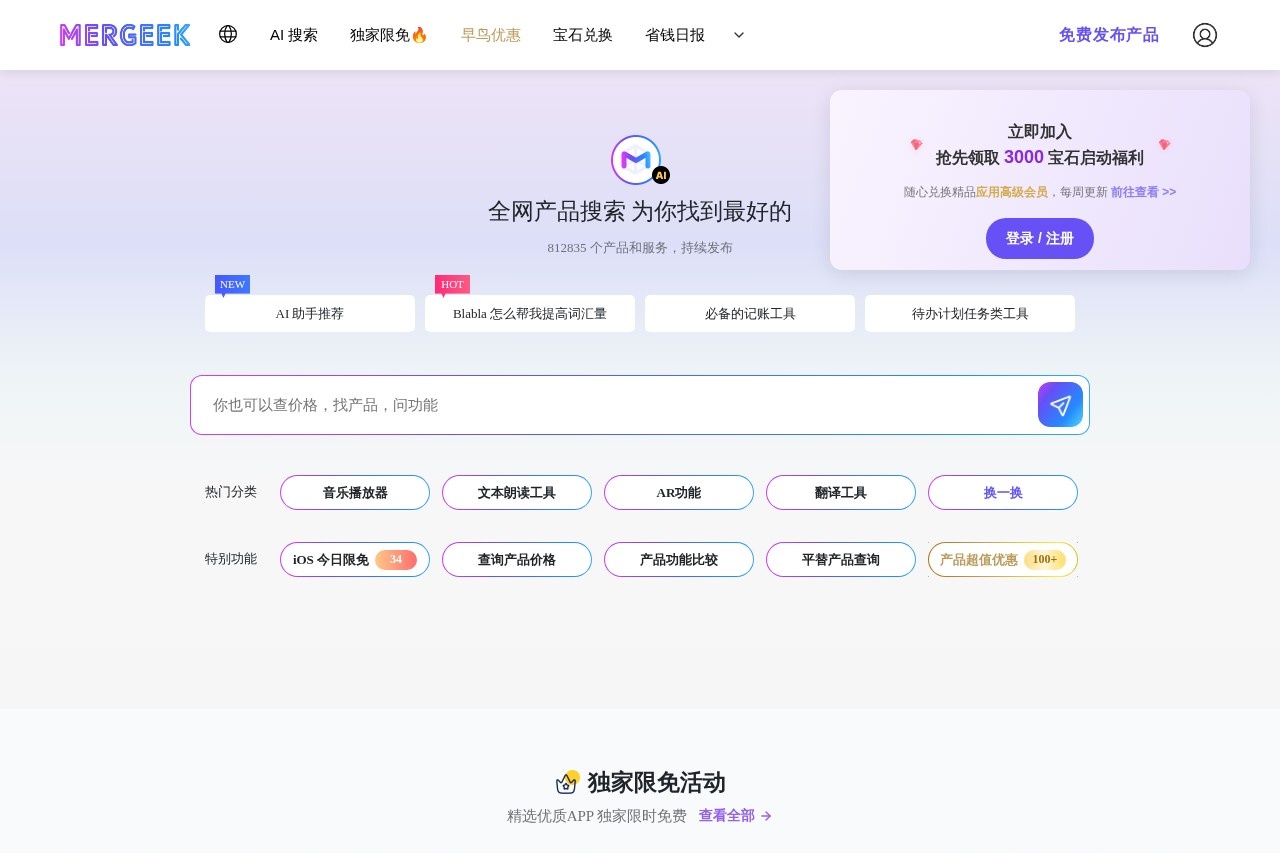Select the iOS 今日限免 chip
The width and height of the screenshot is (1280, 853).
pyautogui.click(x=354, y=559)
